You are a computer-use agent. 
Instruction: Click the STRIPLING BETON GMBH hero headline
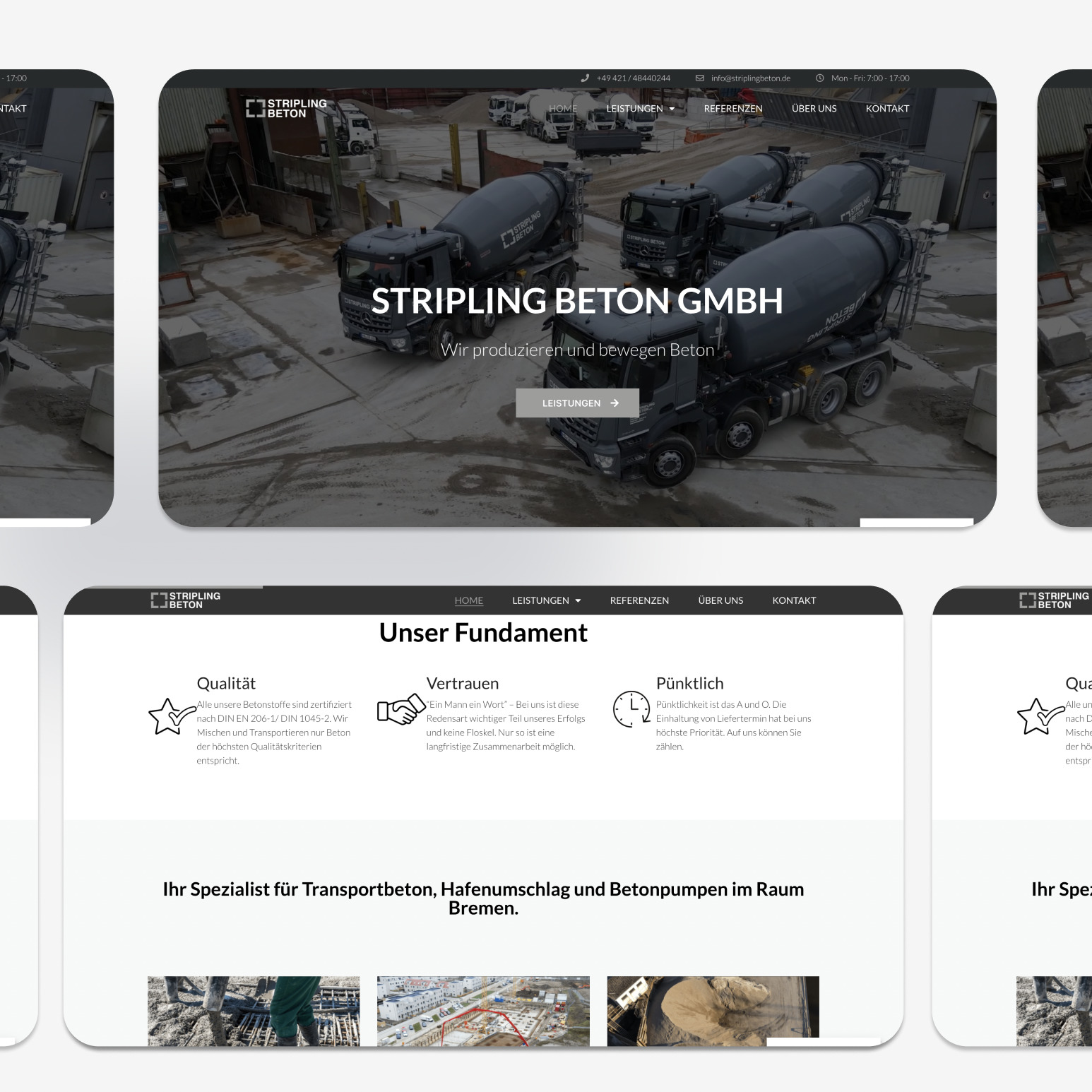pyautogui.click(x=577, y=301)
